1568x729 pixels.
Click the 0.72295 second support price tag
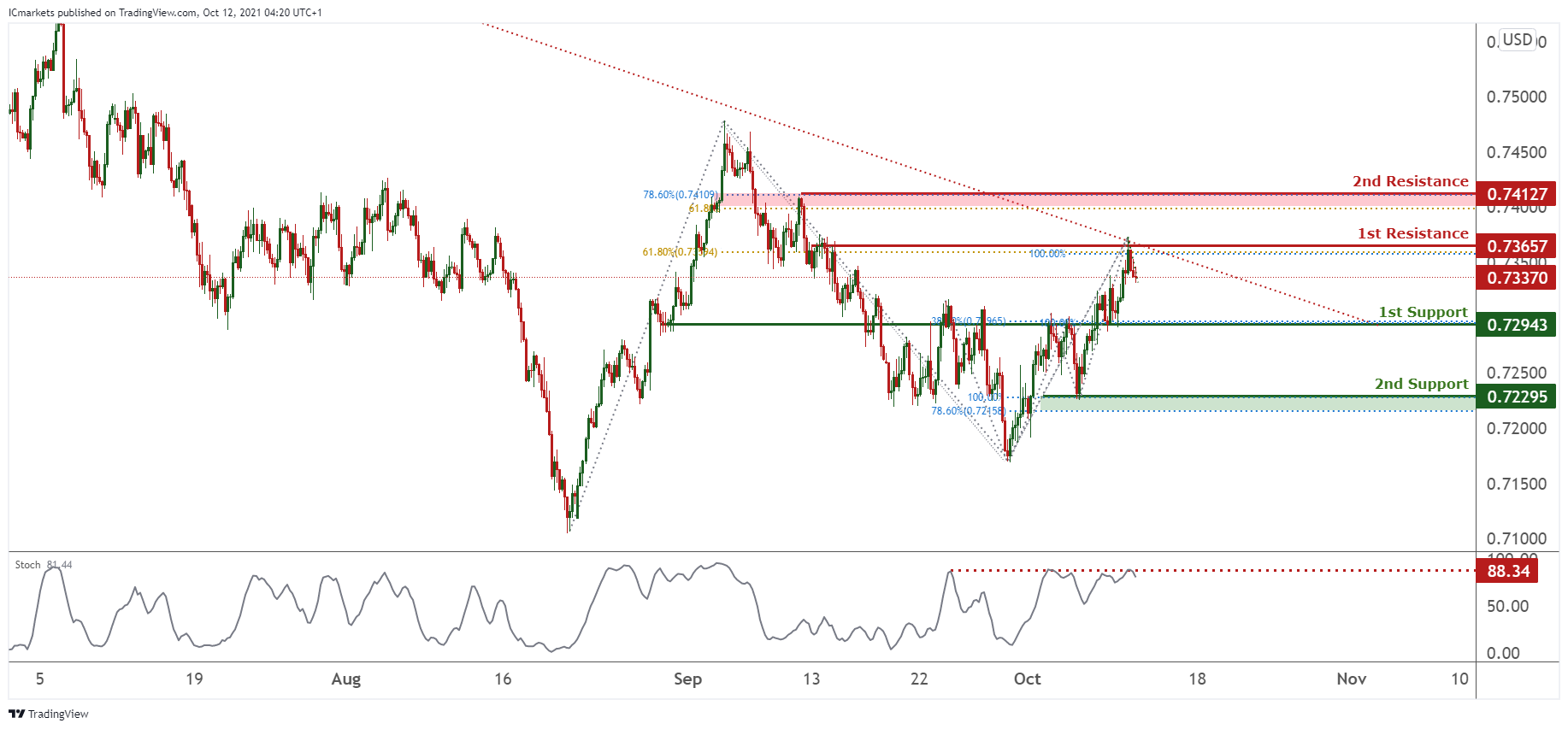[x=1516, y=397]
